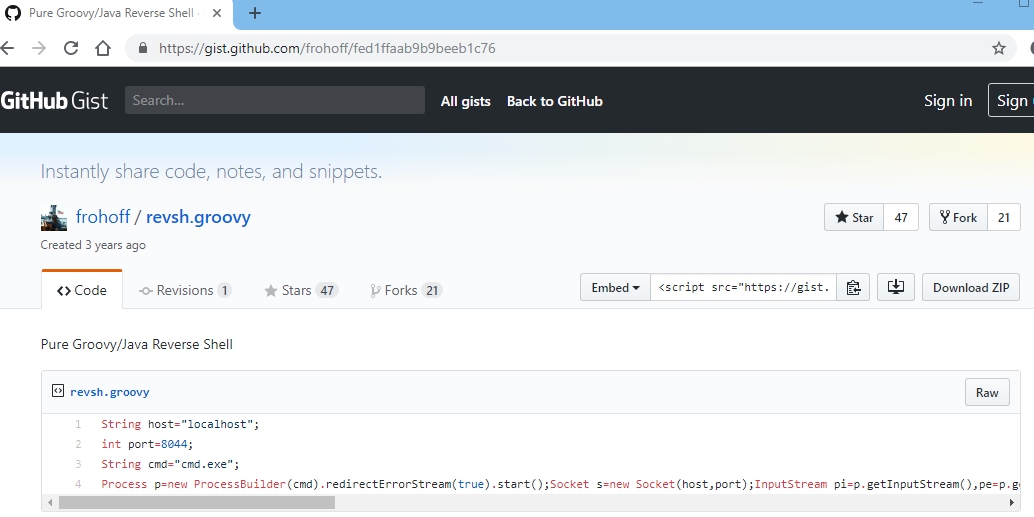The image size is (1034, 517).
Task: Bookmark this page with the star icon
Action: pos(998,48)
